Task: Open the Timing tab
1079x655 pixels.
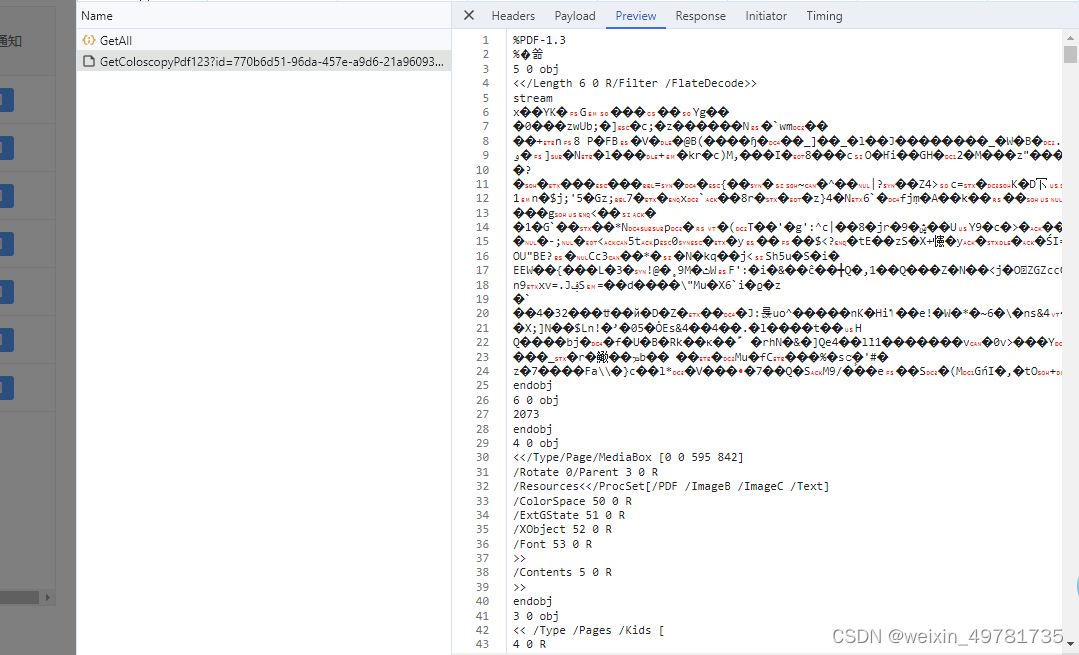Action: (824, 16)
